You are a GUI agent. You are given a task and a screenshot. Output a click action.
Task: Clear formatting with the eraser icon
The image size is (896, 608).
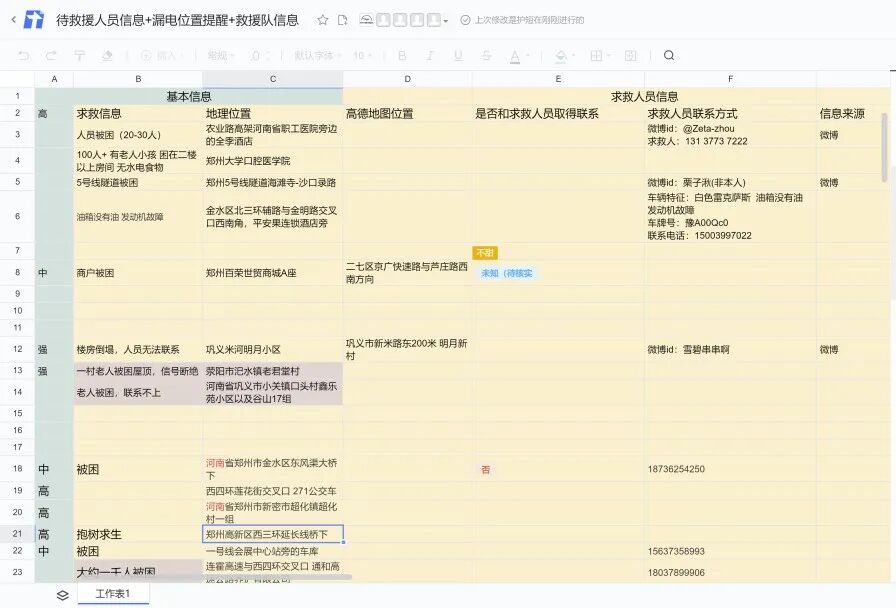[x=107, y=55]
